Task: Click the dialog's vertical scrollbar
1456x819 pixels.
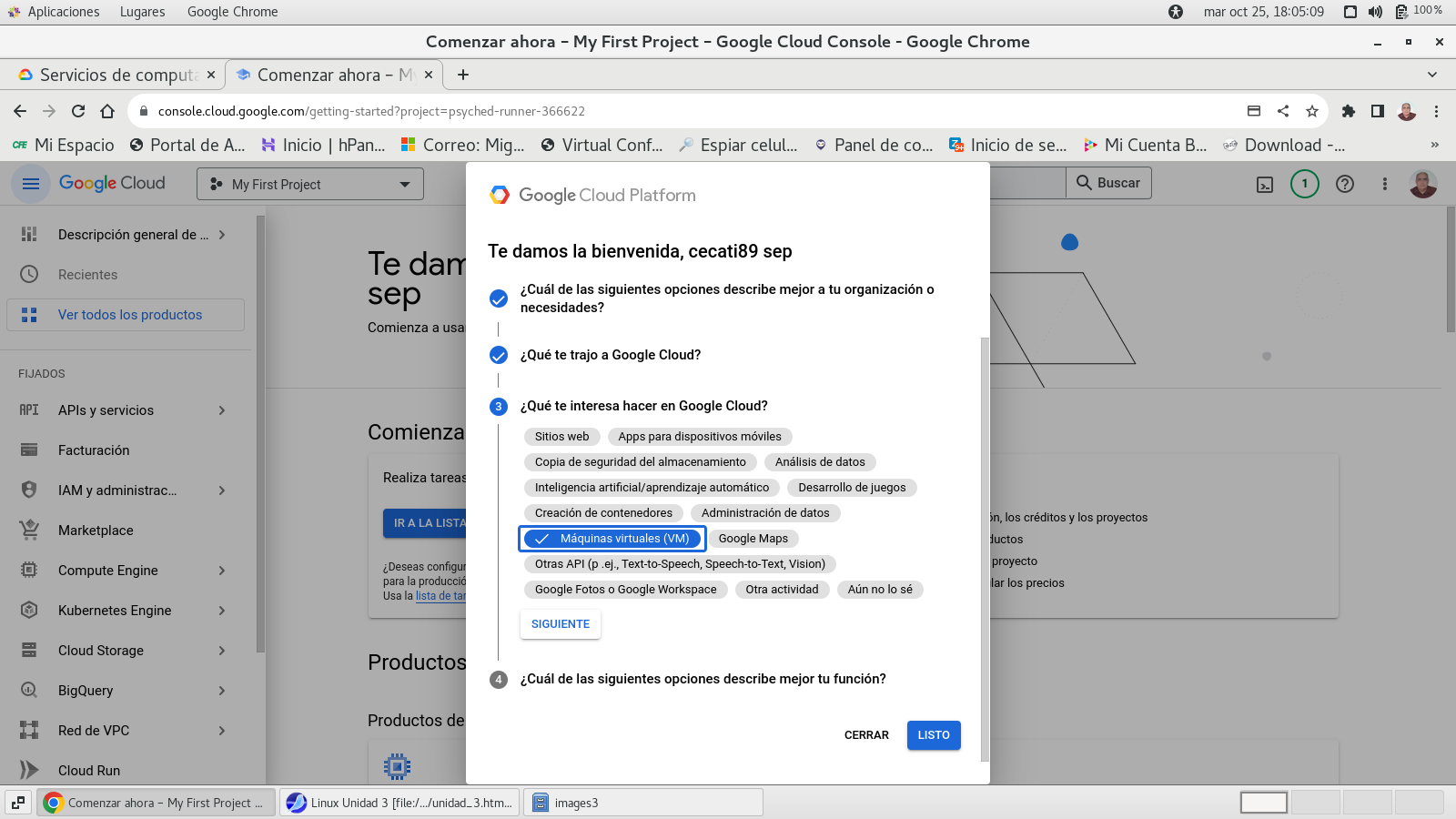Action: tap(984, 546)
